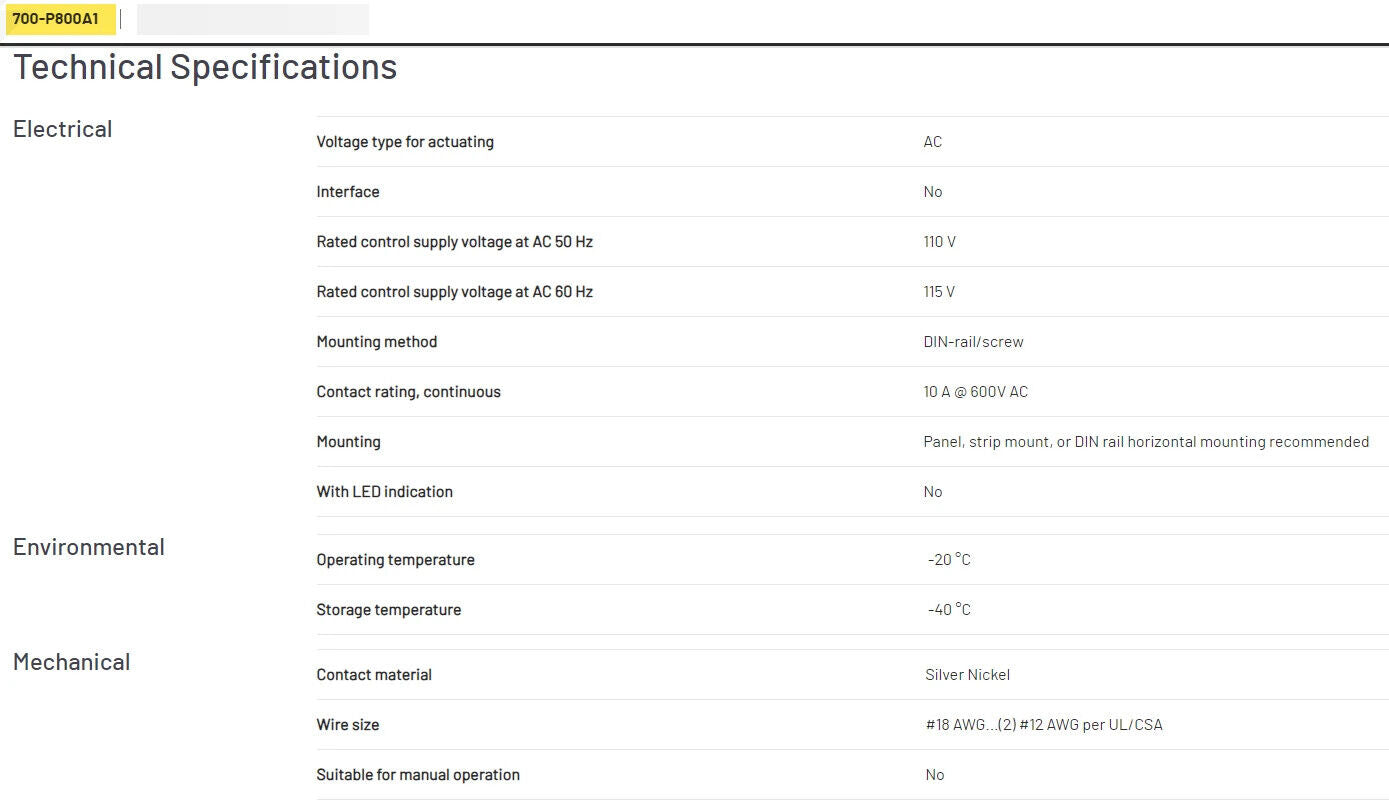Select the Electrical section heading

62,129
